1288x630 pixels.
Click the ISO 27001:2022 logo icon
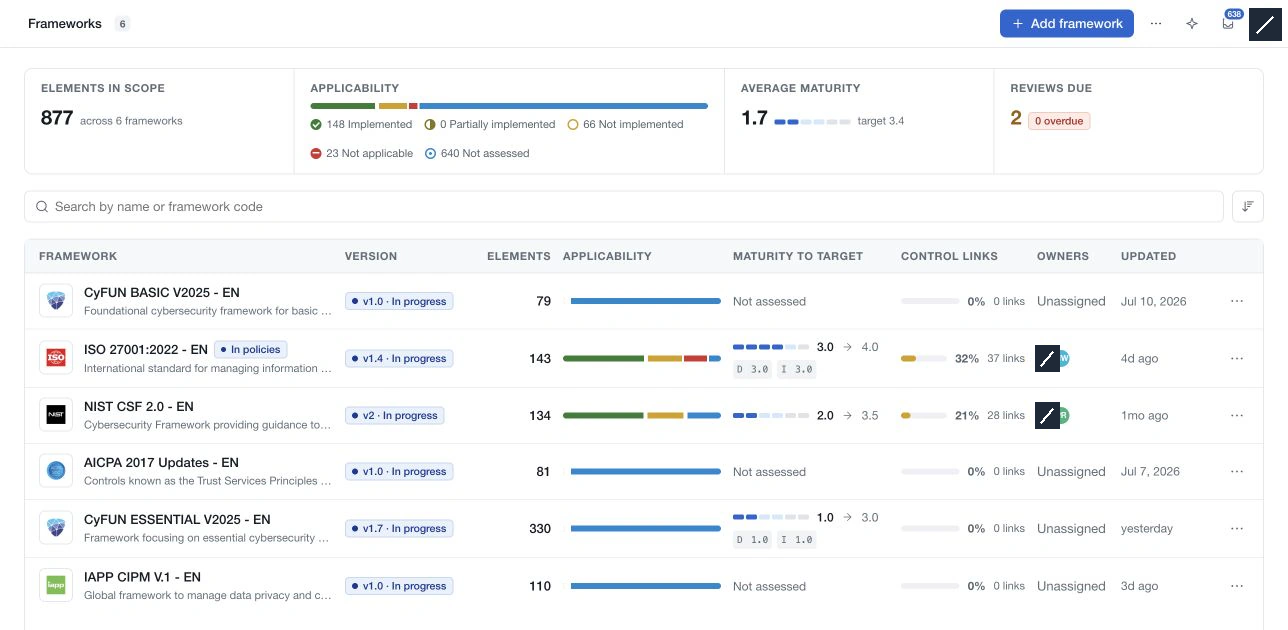click(56, 358)
